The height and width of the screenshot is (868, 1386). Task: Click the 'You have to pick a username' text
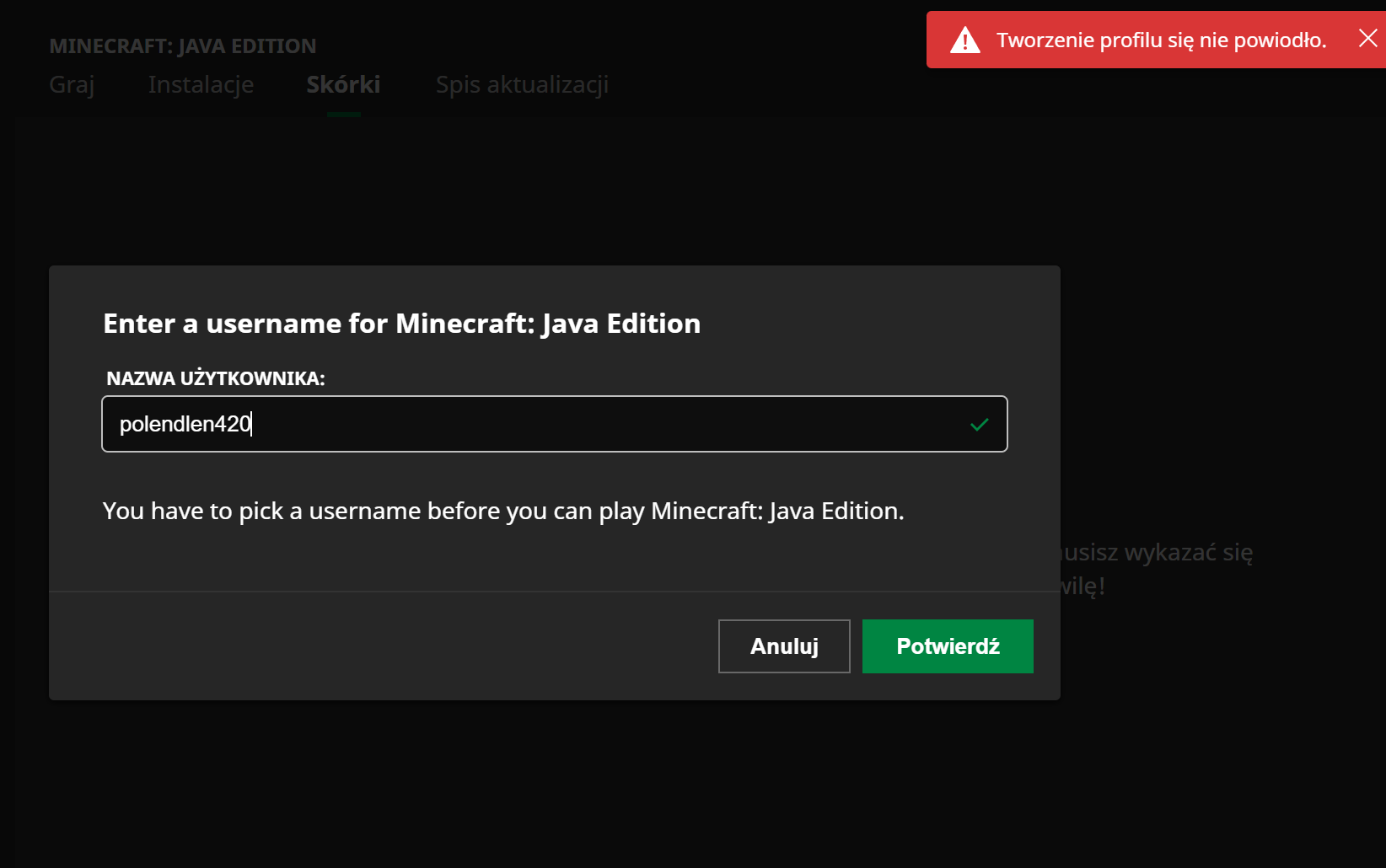tap(503, 511)
